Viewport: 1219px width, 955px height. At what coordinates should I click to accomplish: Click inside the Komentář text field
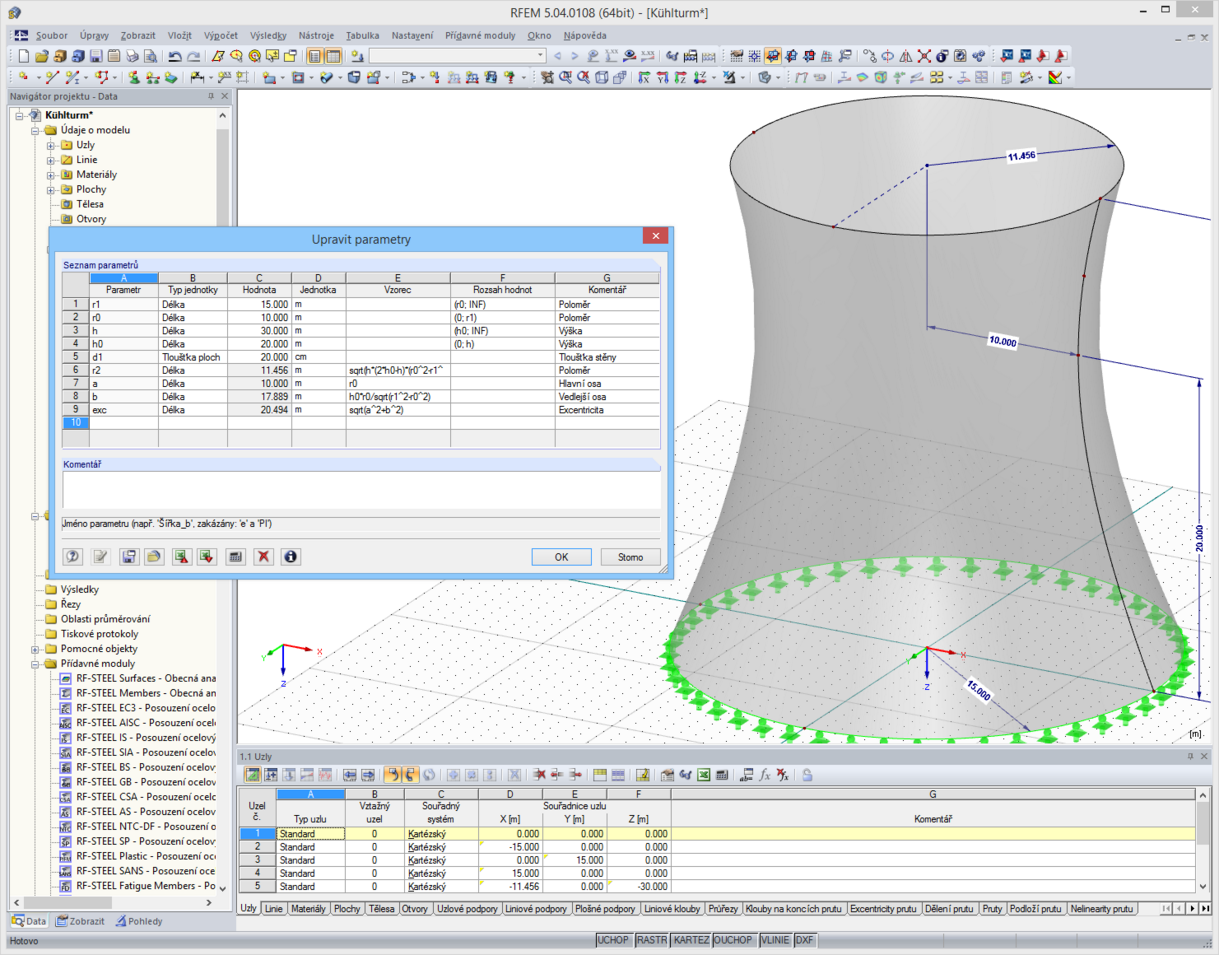[x=360, y=490]
